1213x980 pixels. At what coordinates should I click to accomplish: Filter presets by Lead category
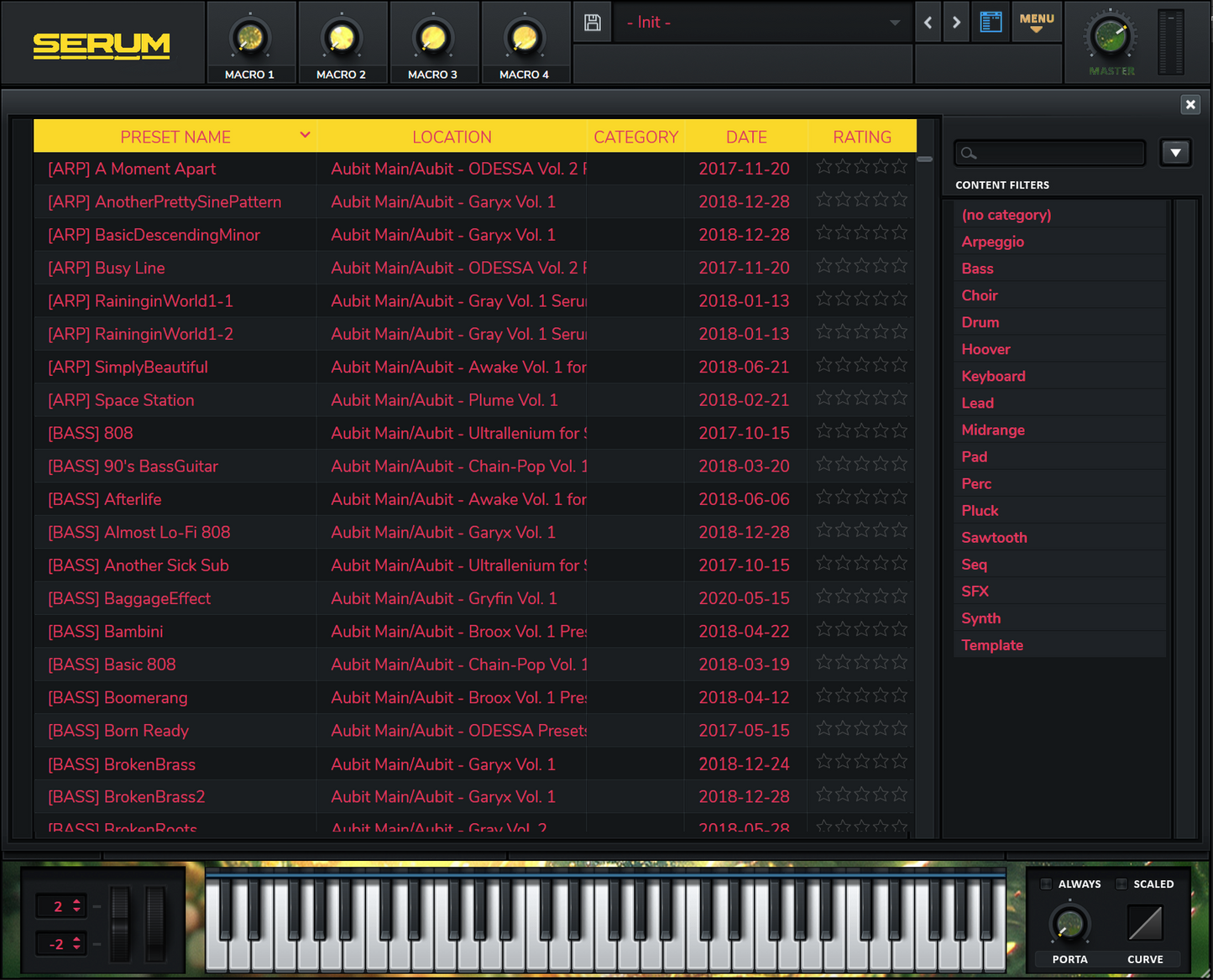[1059, 403]
